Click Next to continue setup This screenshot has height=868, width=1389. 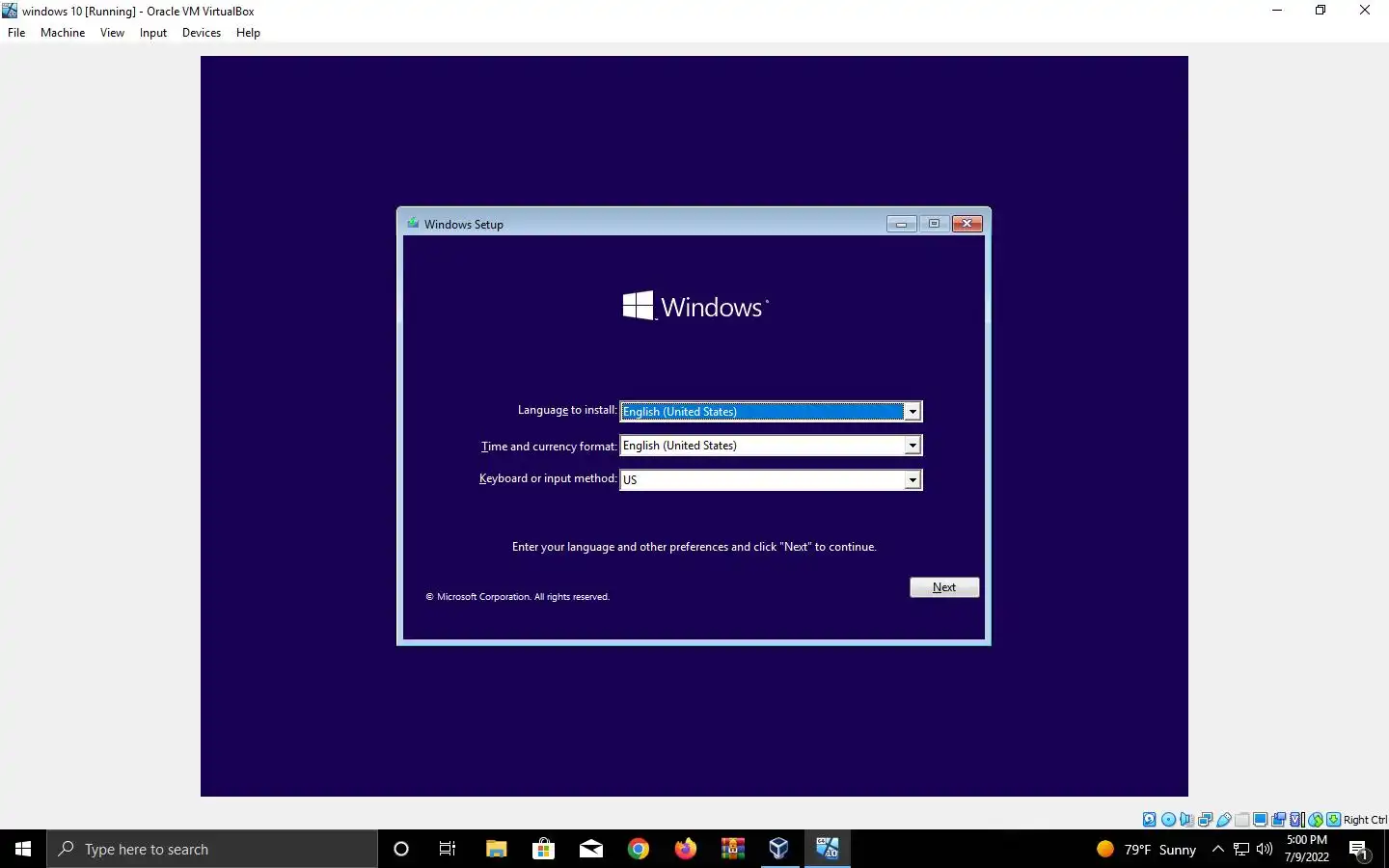point(944,587)
